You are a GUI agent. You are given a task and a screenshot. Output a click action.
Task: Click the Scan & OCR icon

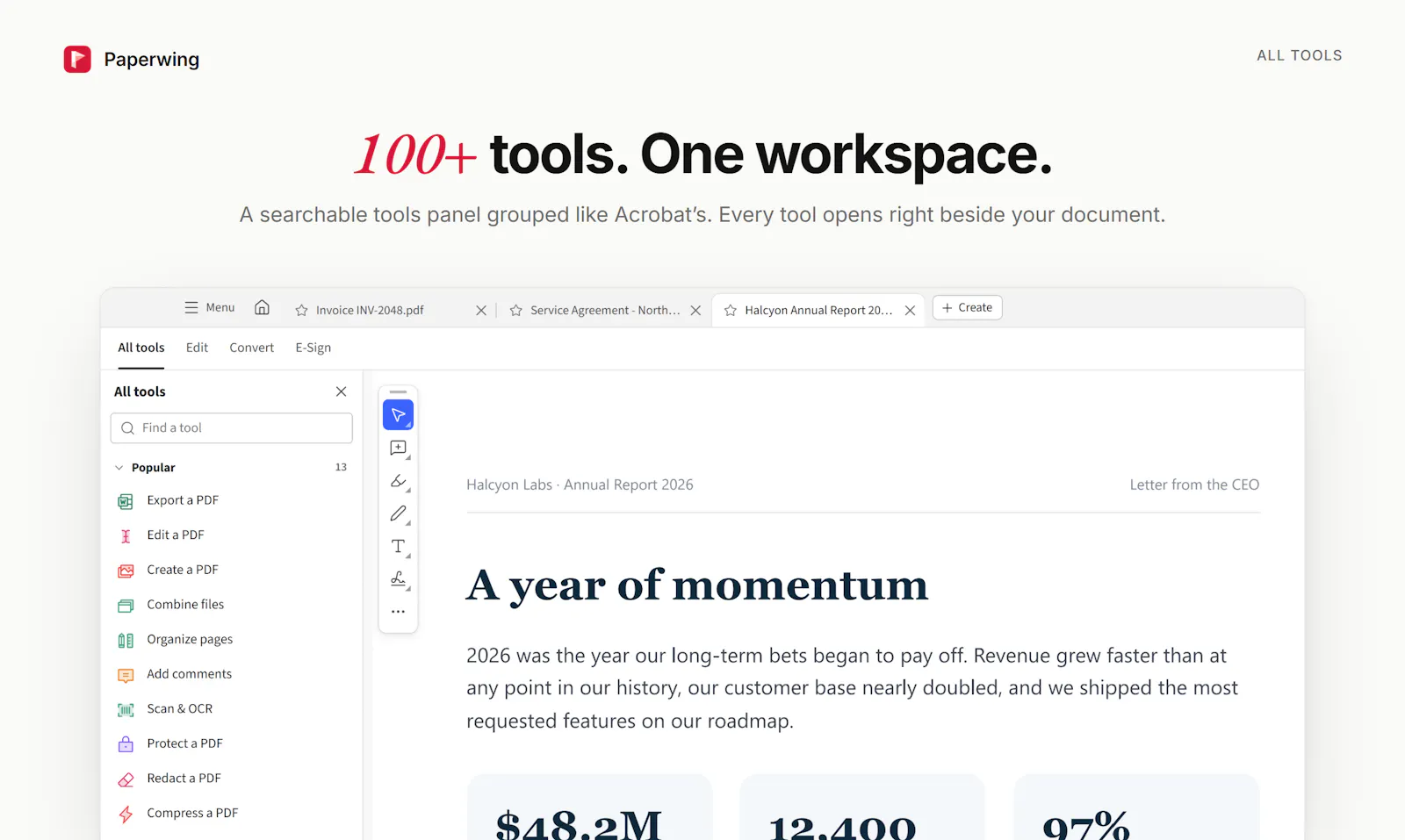[126, 709]
